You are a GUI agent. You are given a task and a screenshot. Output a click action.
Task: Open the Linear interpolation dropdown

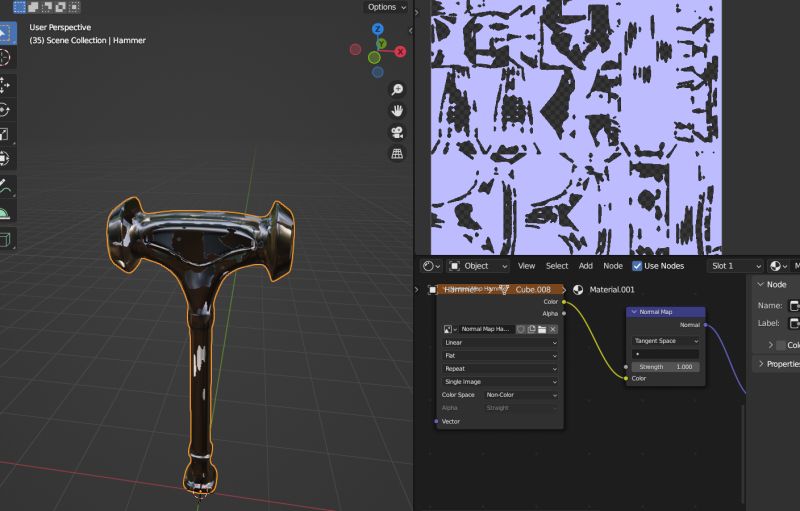[x=500, y=343]
